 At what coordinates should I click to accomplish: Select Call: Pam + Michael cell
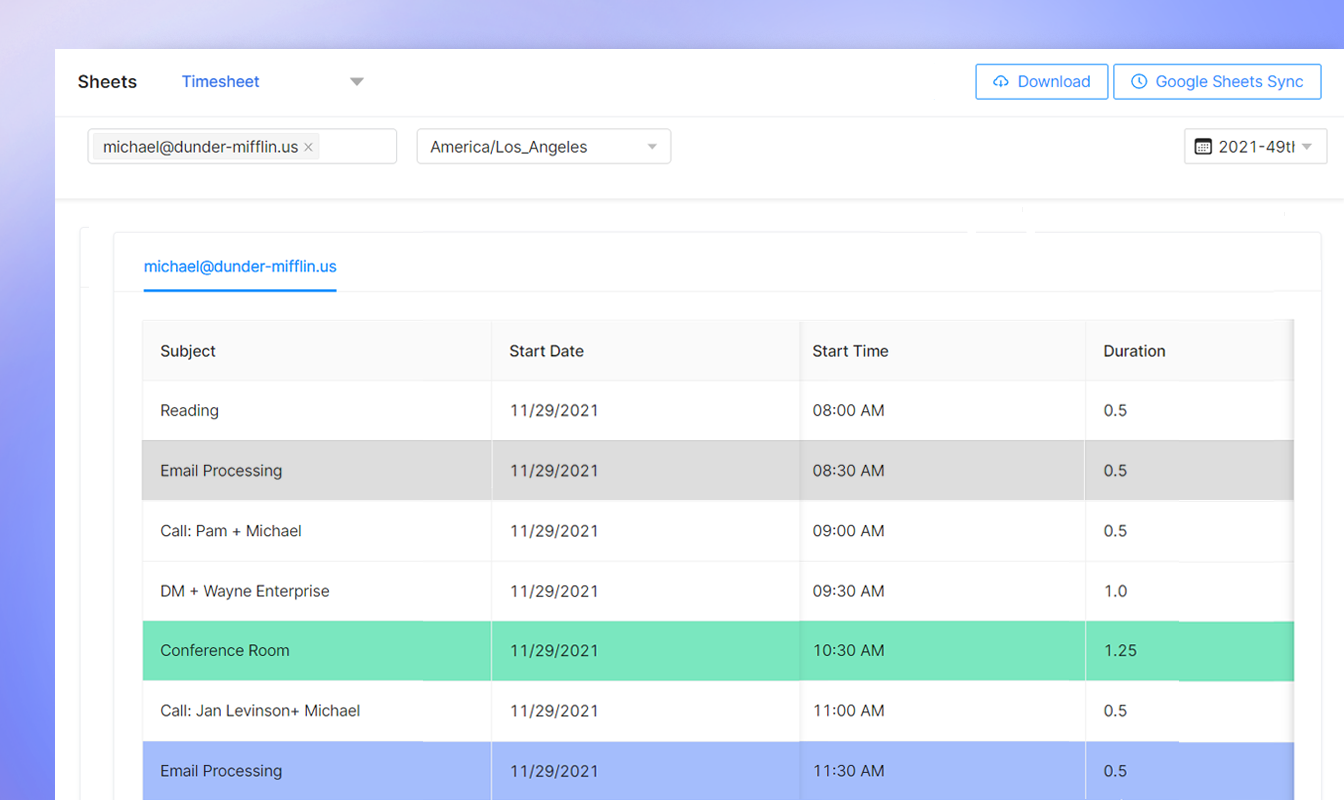click(317, 531)
